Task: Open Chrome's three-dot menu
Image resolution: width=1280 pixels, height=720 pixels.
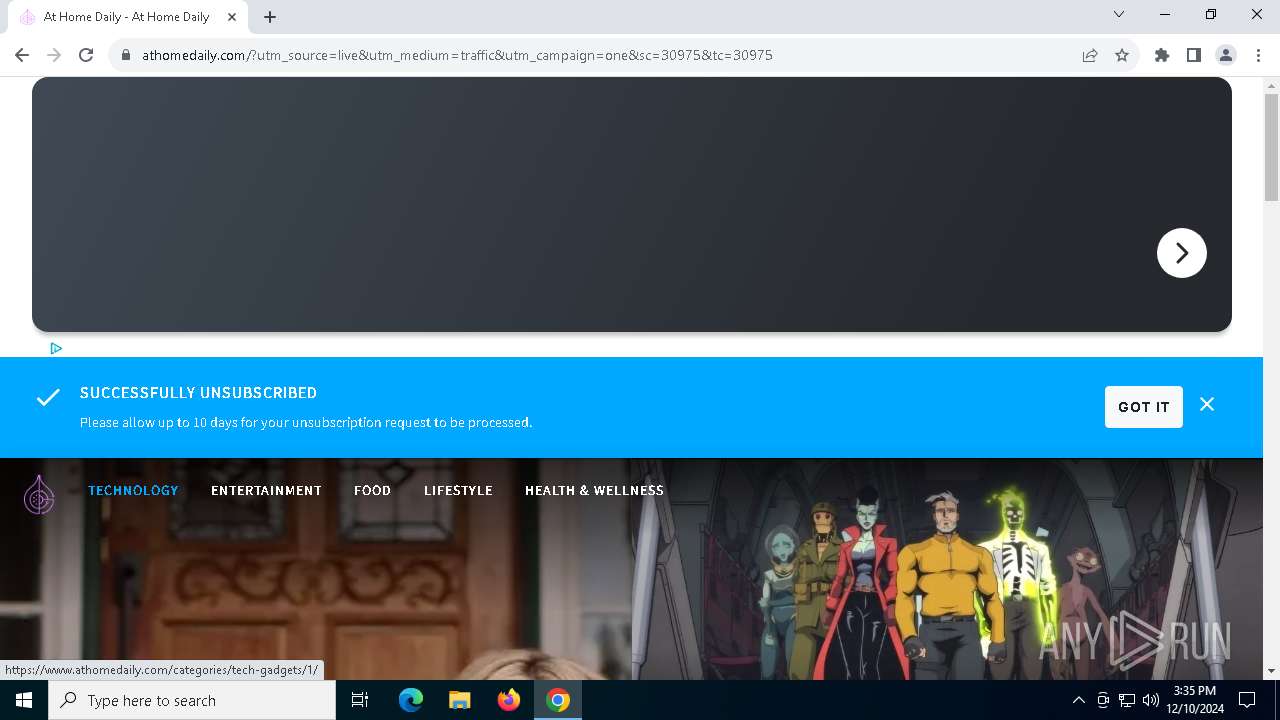Action: point(1258,55)
